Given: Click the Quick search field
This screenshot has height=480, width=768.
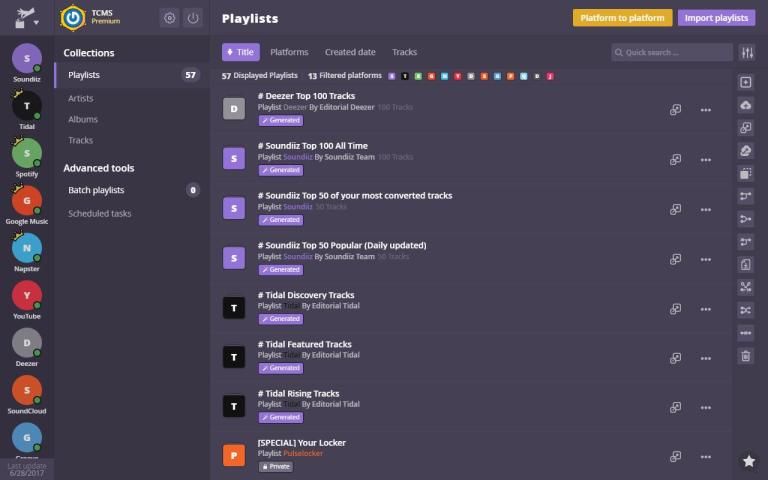Looking at the screenshot, I should [672, 52].
